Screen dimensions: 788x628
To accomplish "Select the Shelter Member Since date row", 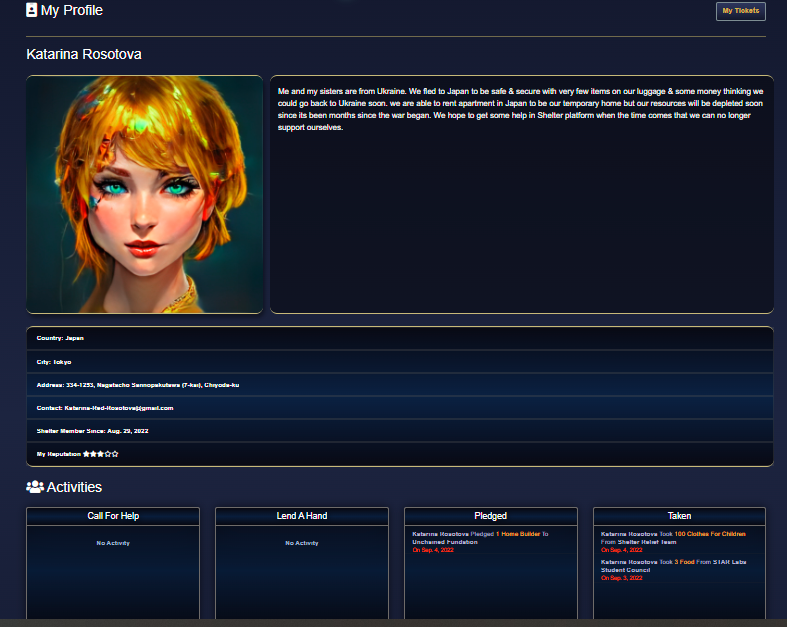I will coord(400,431).
